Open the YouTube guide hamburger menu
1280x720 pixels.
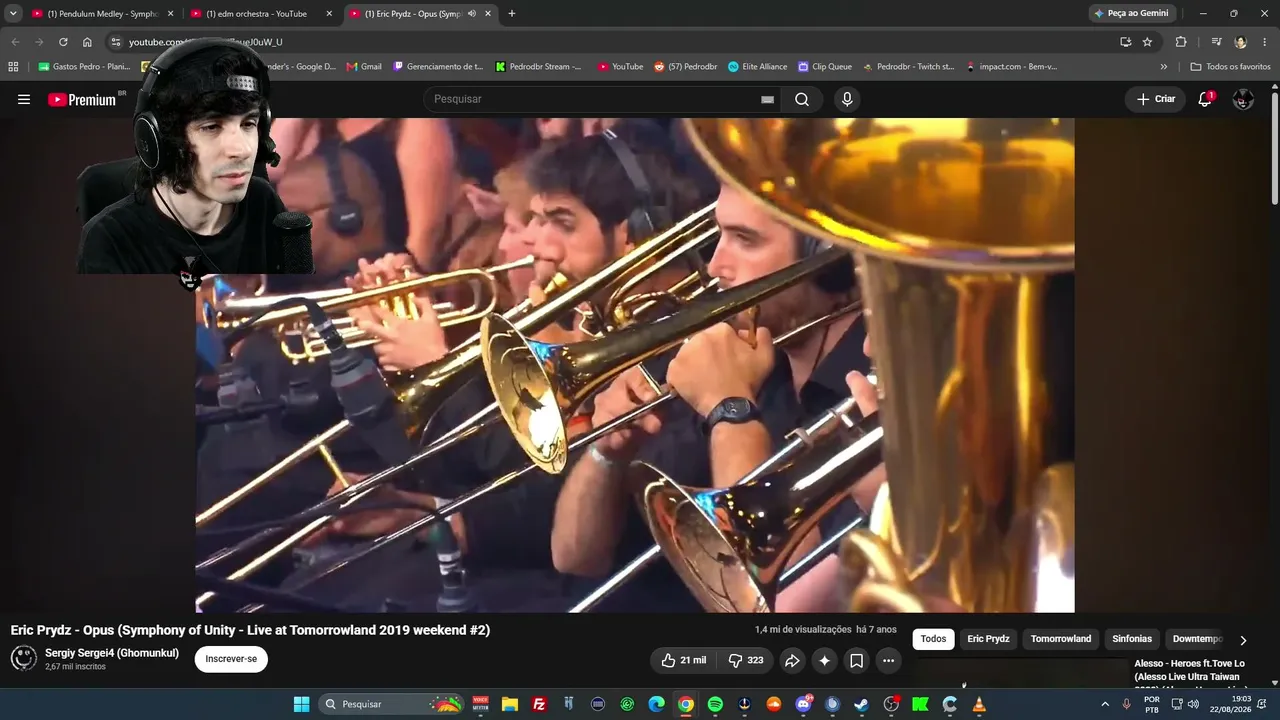24,99
